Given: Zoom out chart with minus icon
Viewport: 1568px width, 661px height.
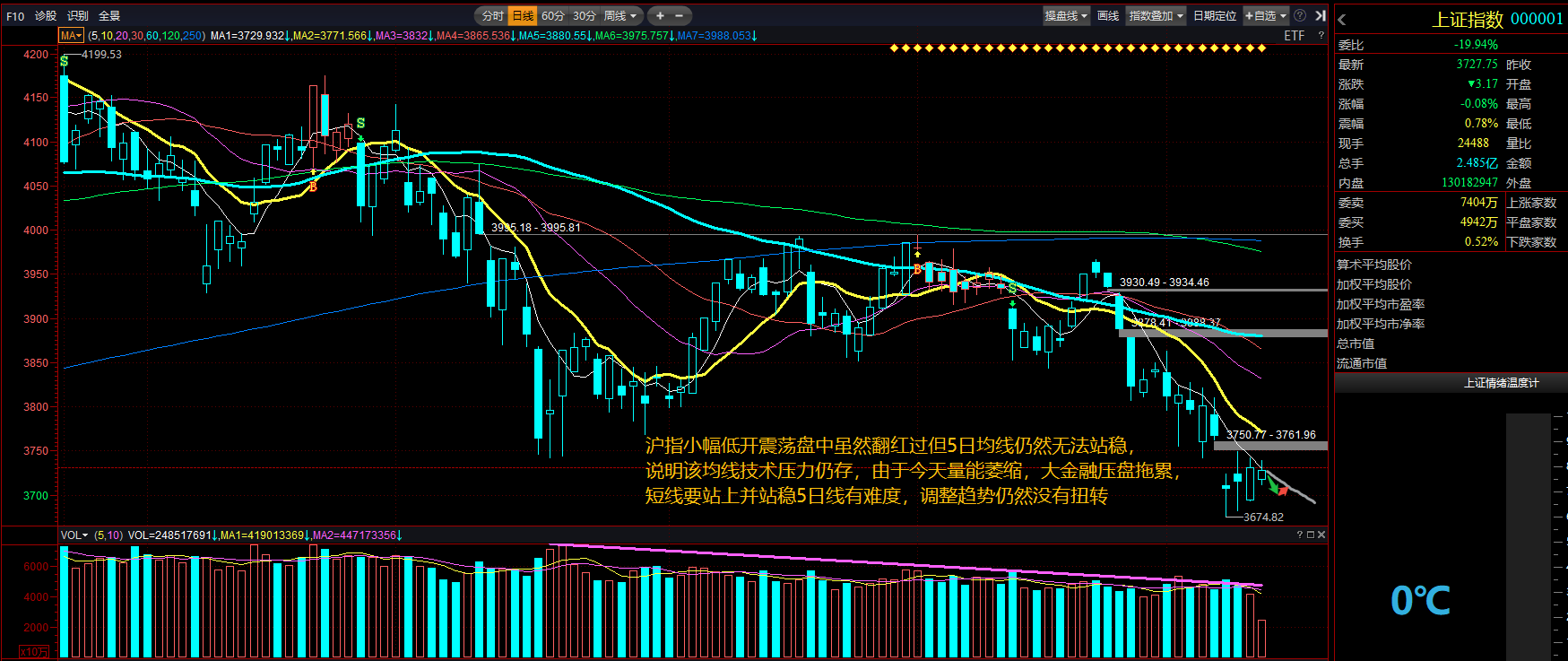Looking at the screenshot, I should pyautogui.click(x=679, y=16).
